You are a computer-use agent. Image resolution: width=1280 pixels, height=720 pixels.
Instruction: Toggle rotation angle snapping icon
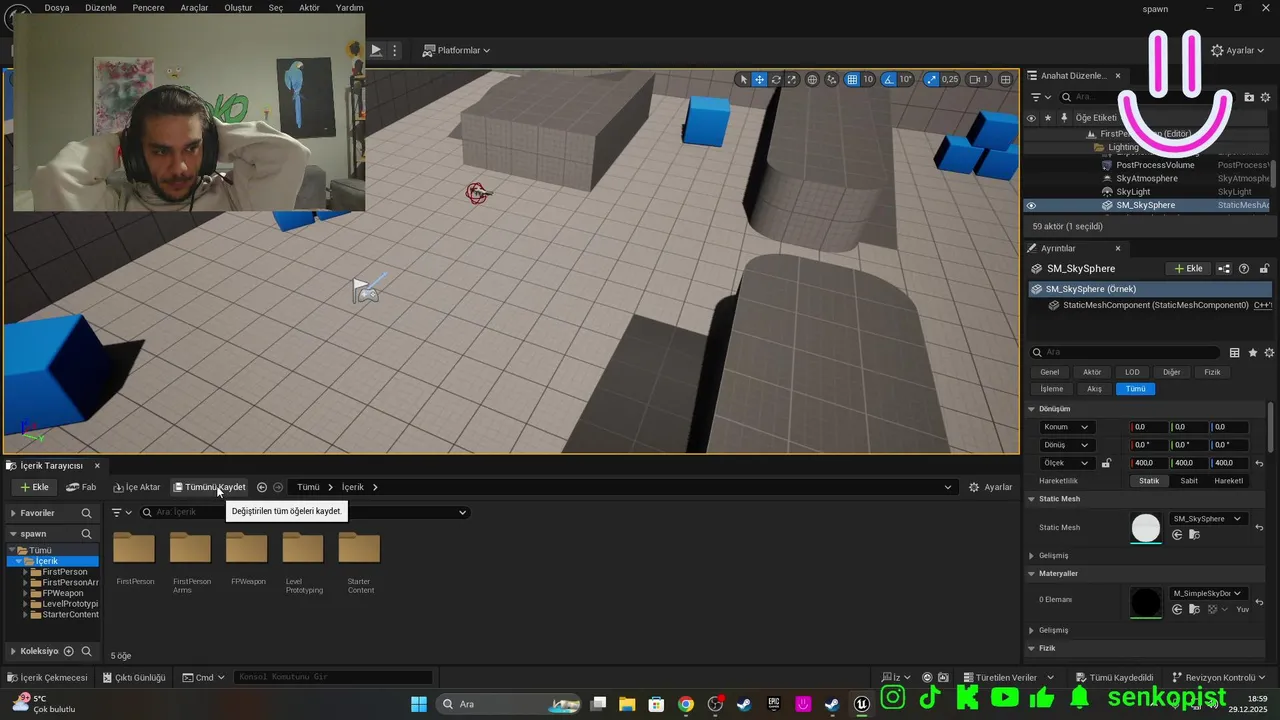889,80
